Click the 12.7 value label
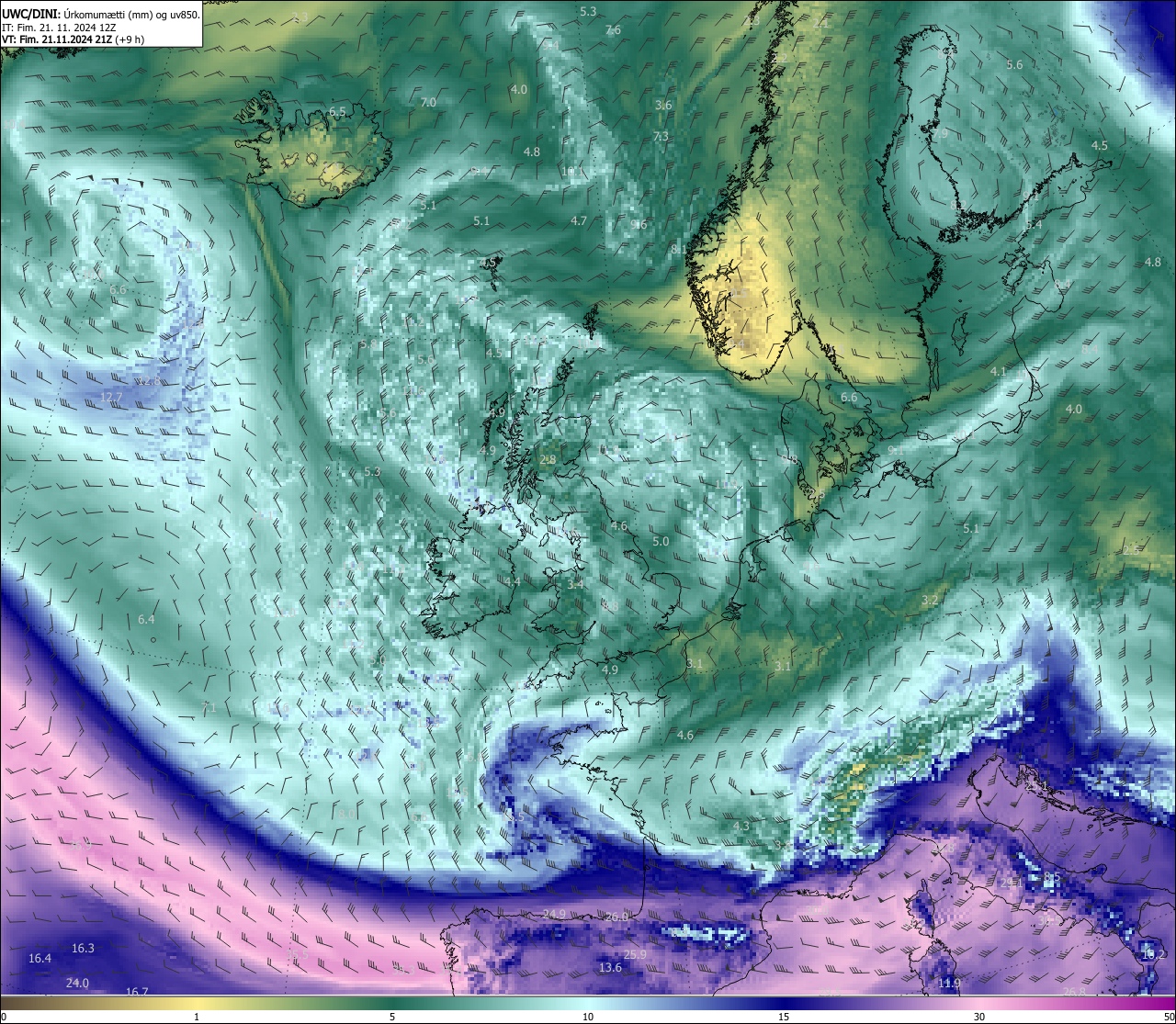This screenshot has width=1176, height=1024. 110,397
